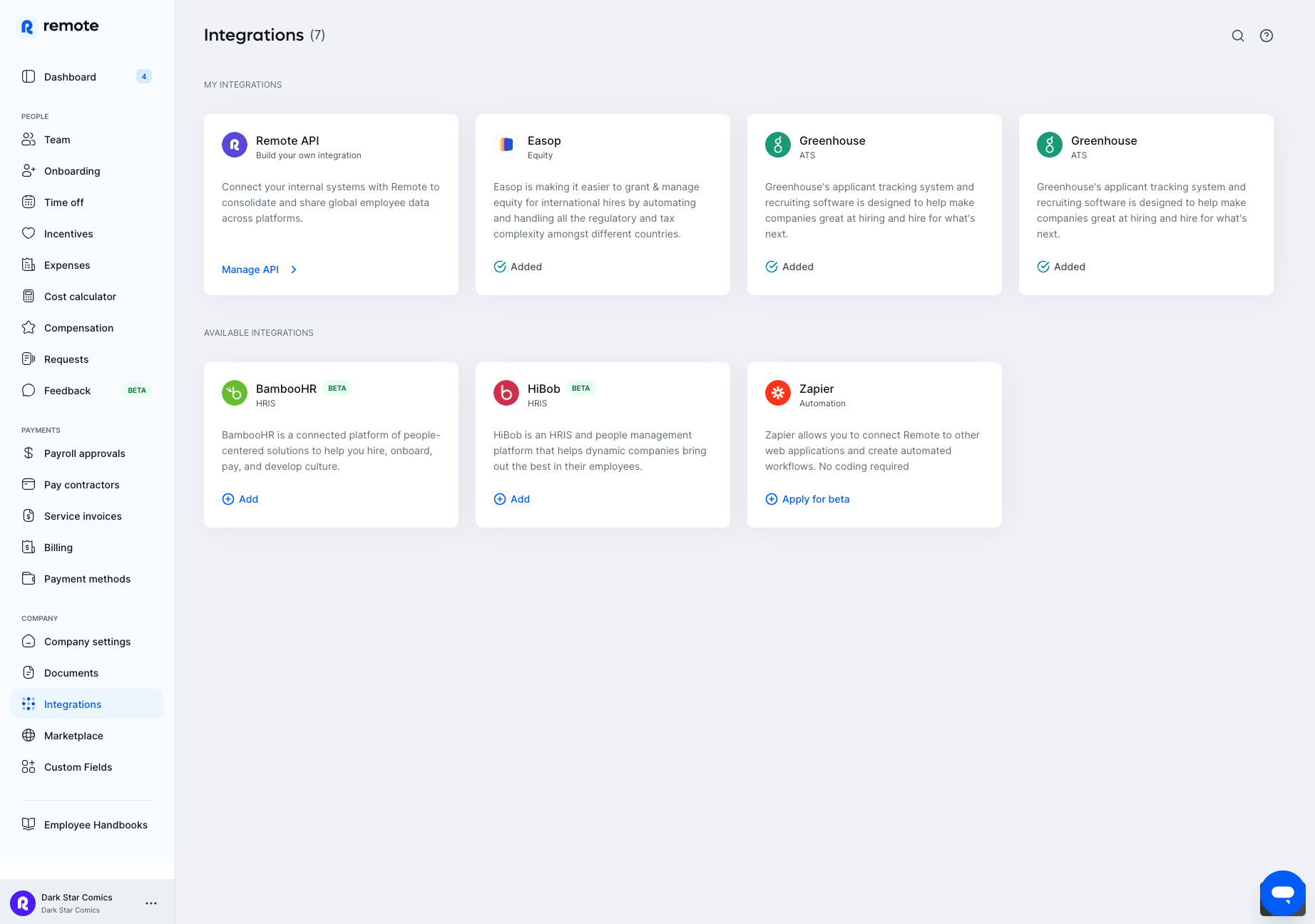Click the Dashboard notification badge 4

(144, 76)
